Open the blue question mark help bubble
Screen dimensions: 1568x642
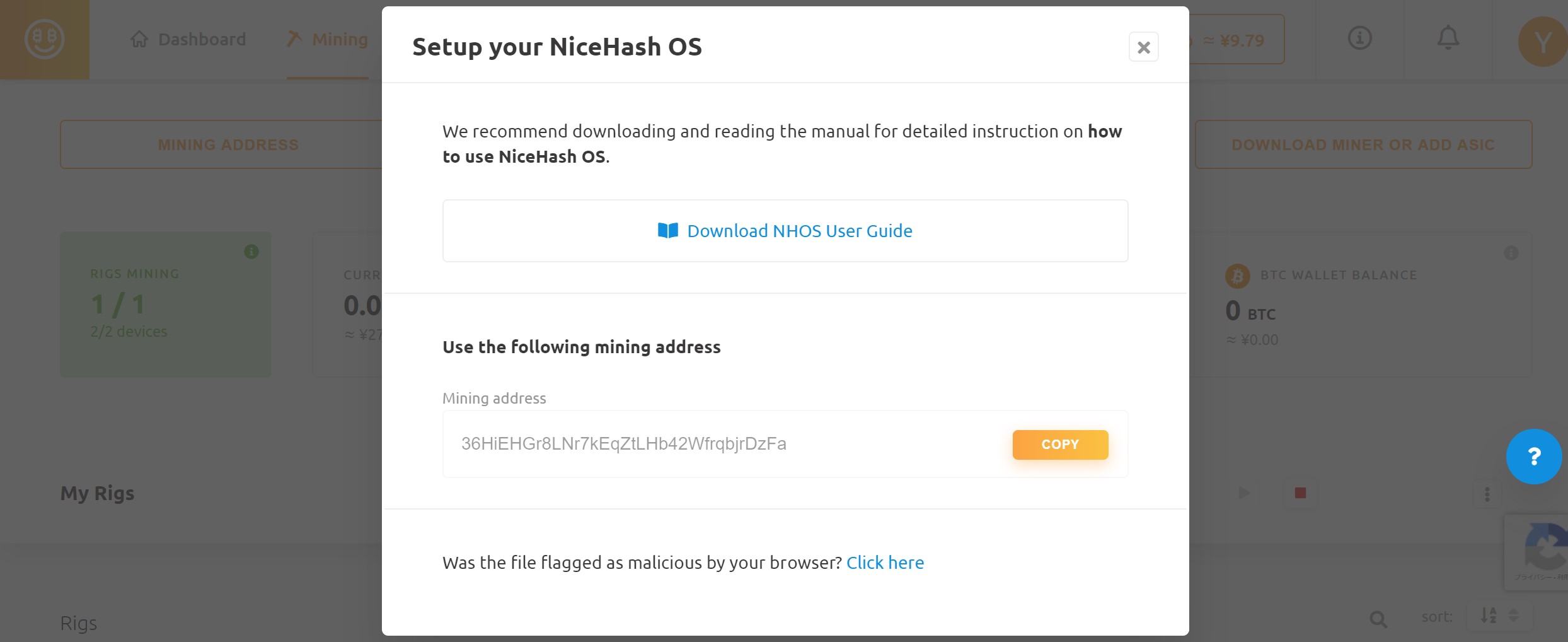(1533, 456)
